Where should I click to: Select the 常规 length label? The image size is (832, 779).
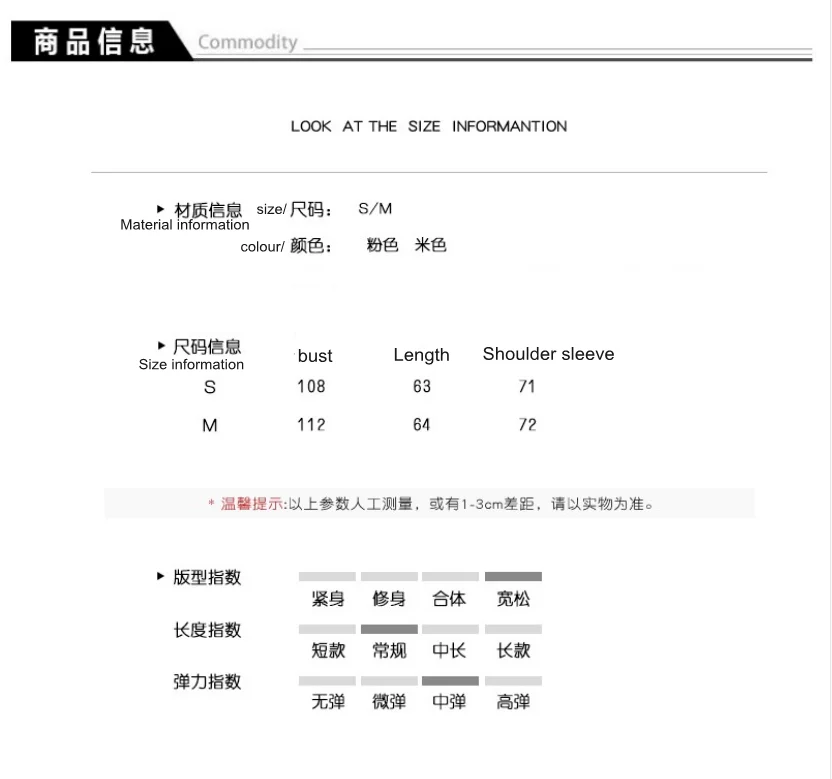click(389, 651)
